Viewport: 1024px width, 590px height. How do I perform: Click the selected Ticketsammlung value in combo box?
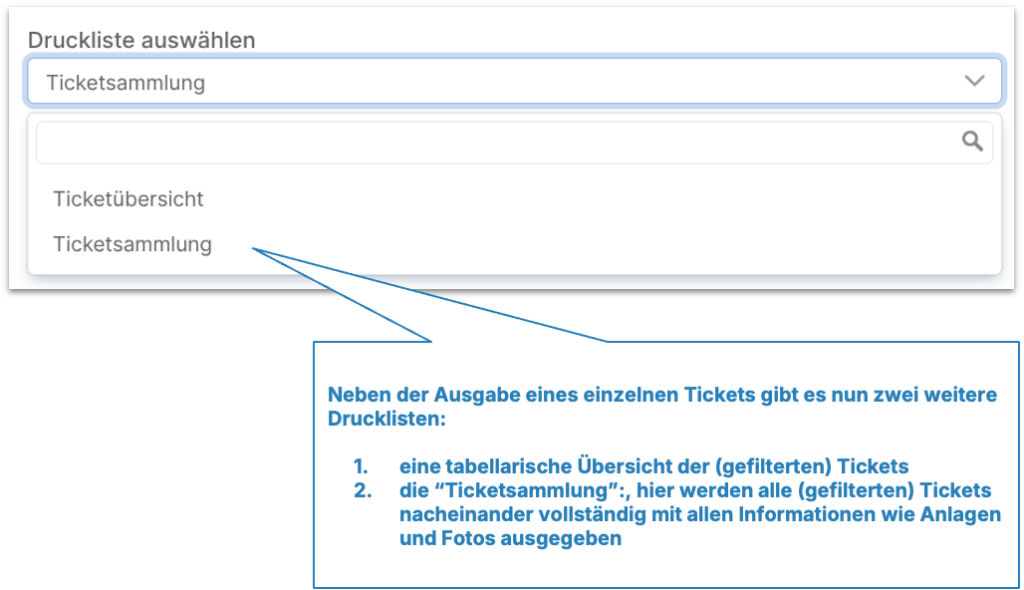click(x=125, y=83)
